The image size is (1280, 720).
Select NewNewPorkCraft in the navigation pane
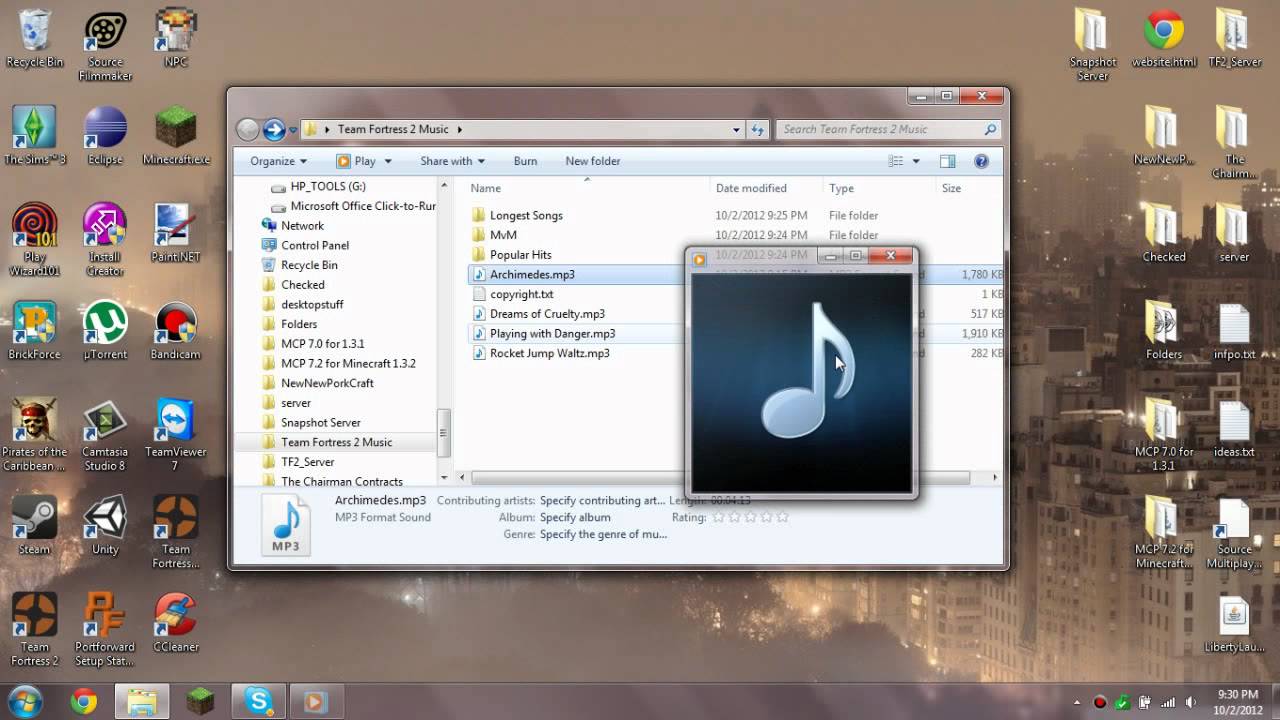coord(327,383)
